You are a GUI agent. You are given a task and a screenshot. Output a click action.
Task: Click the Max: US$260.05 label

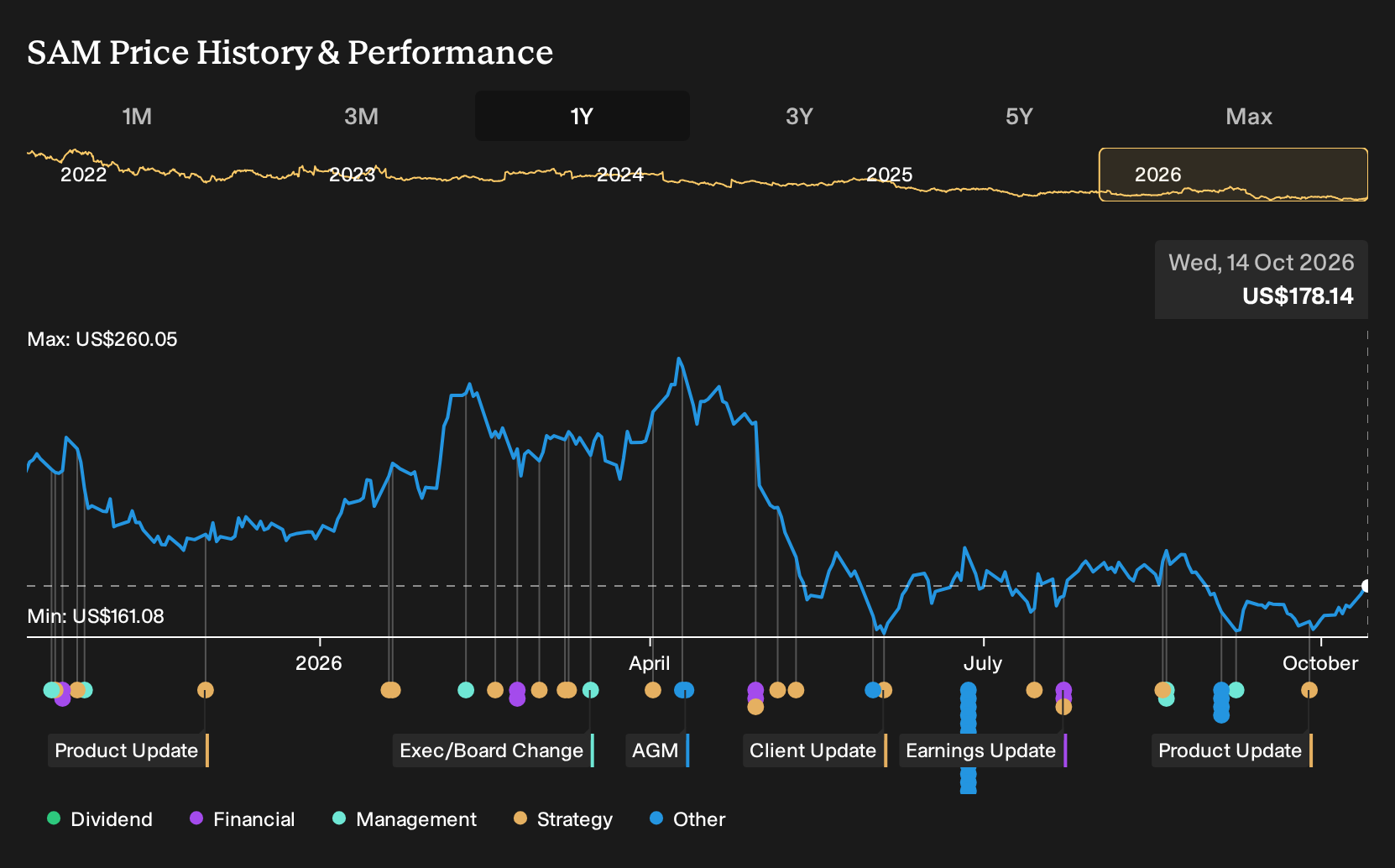(x=102, y=339)
